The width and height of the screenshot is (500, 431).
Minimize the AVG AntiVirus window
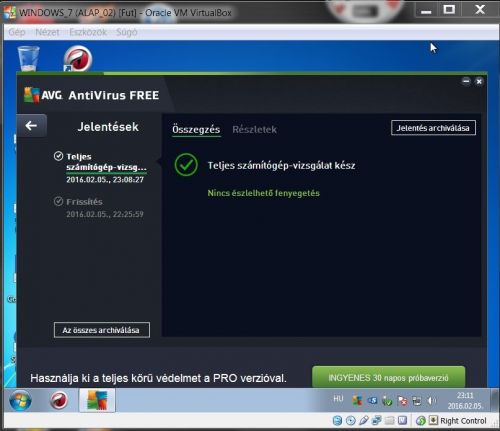(466, 81)
